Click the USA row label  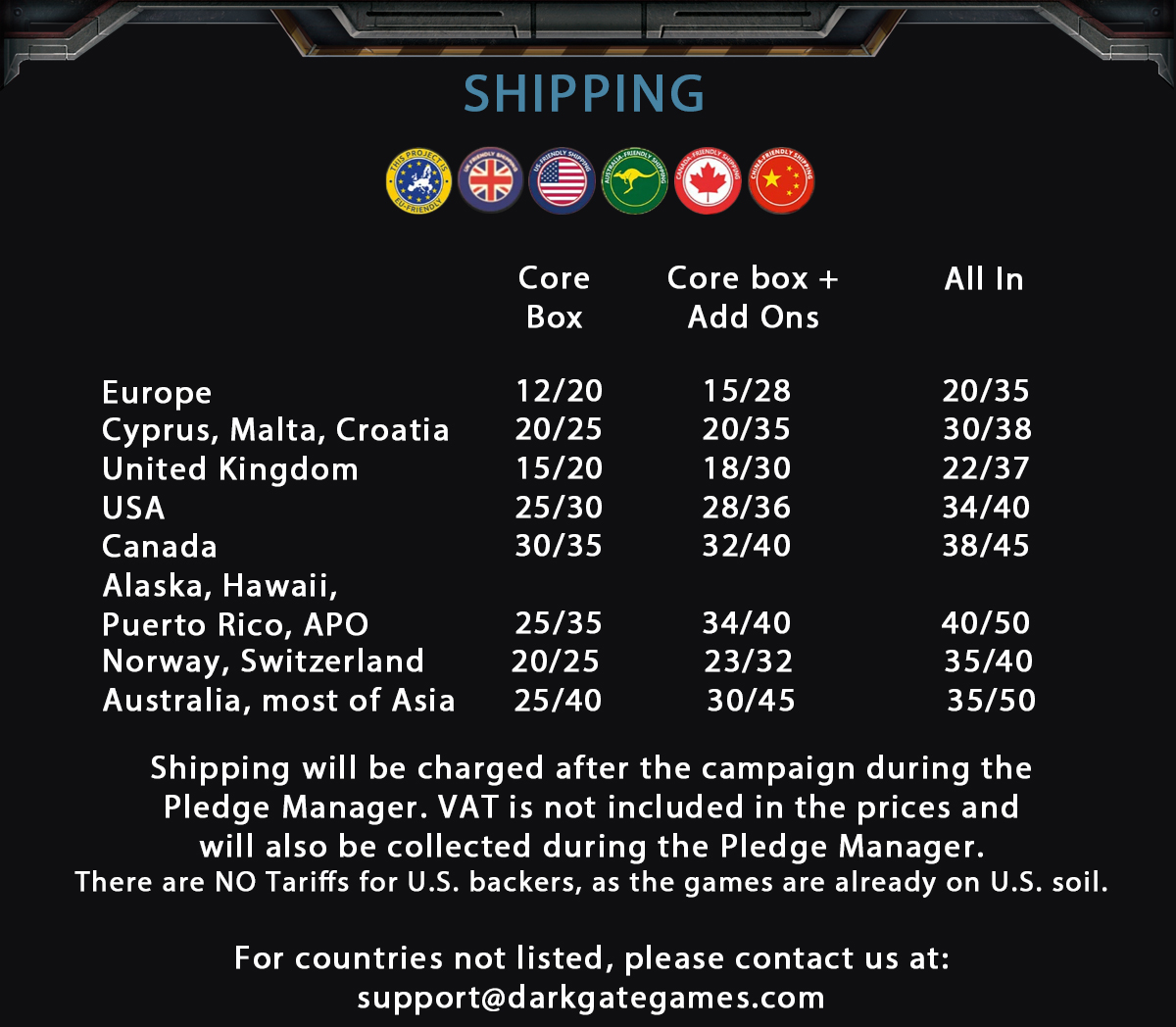(133, 508)
